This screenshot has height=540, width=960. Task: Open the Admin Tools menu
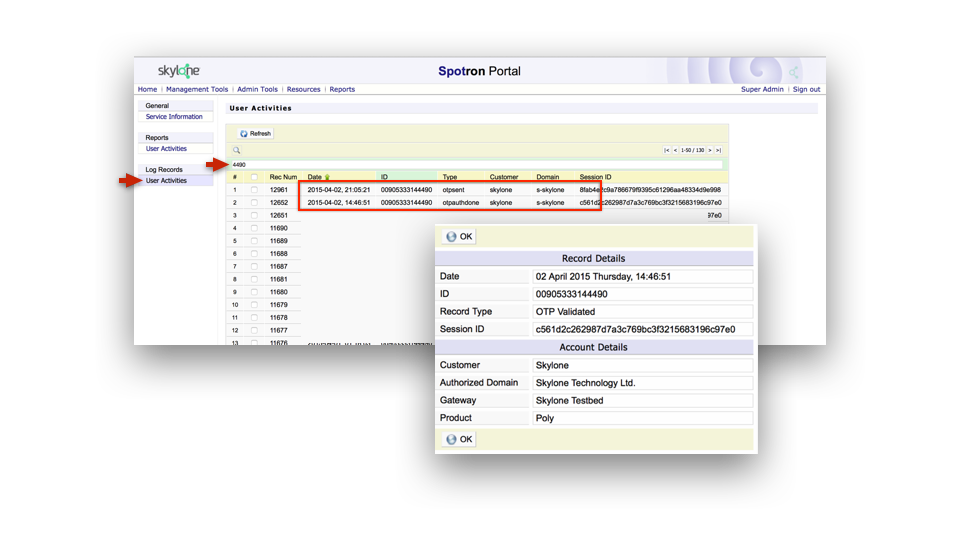[257, 89]
